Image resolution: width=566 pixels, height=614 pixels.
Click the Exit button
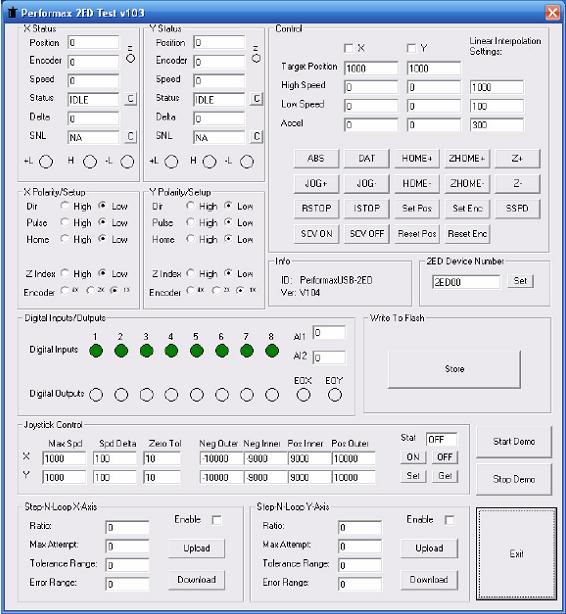pos(516,554)
